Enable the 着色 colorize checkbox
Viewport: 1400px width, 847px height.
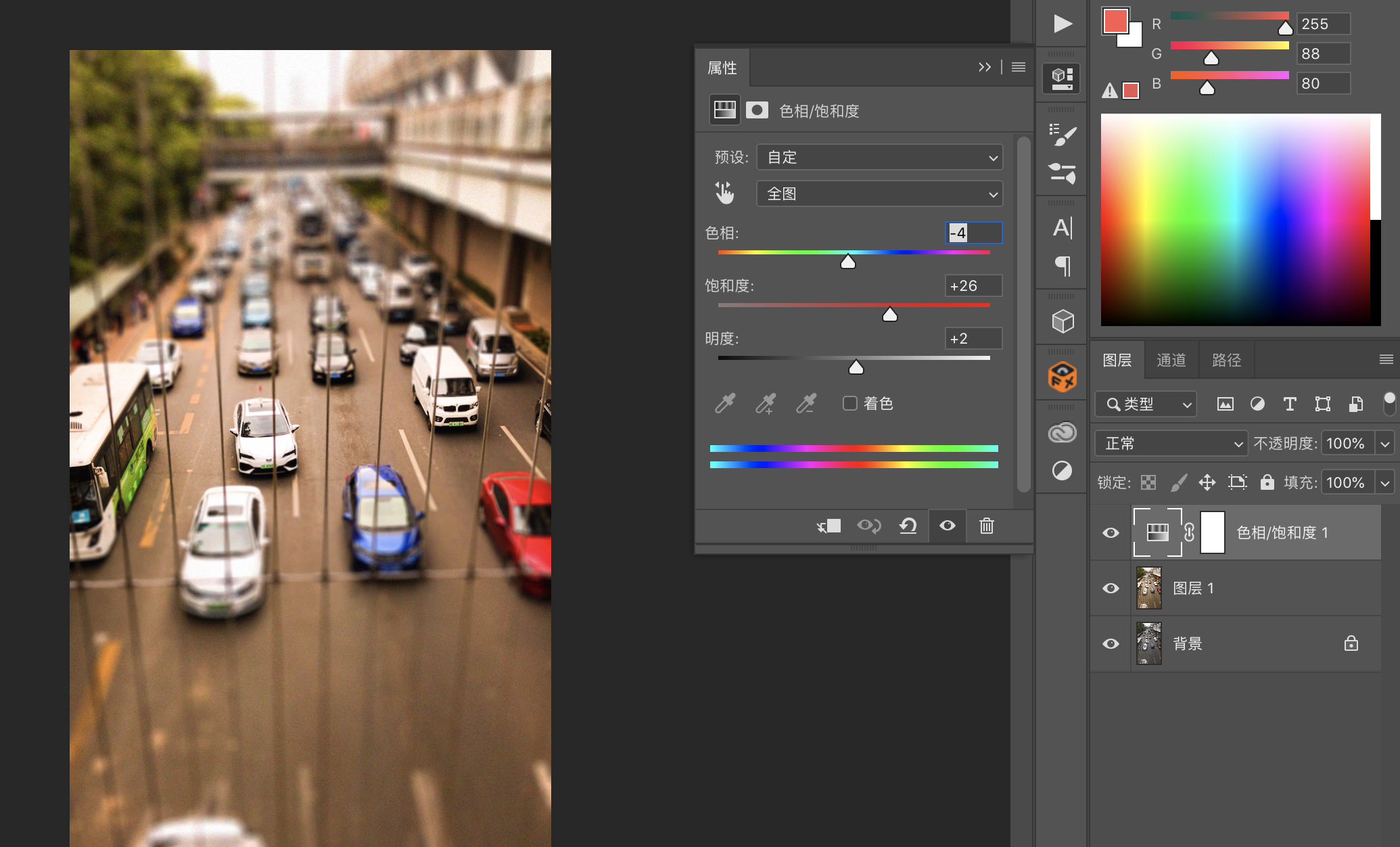[x=850, y=403]
